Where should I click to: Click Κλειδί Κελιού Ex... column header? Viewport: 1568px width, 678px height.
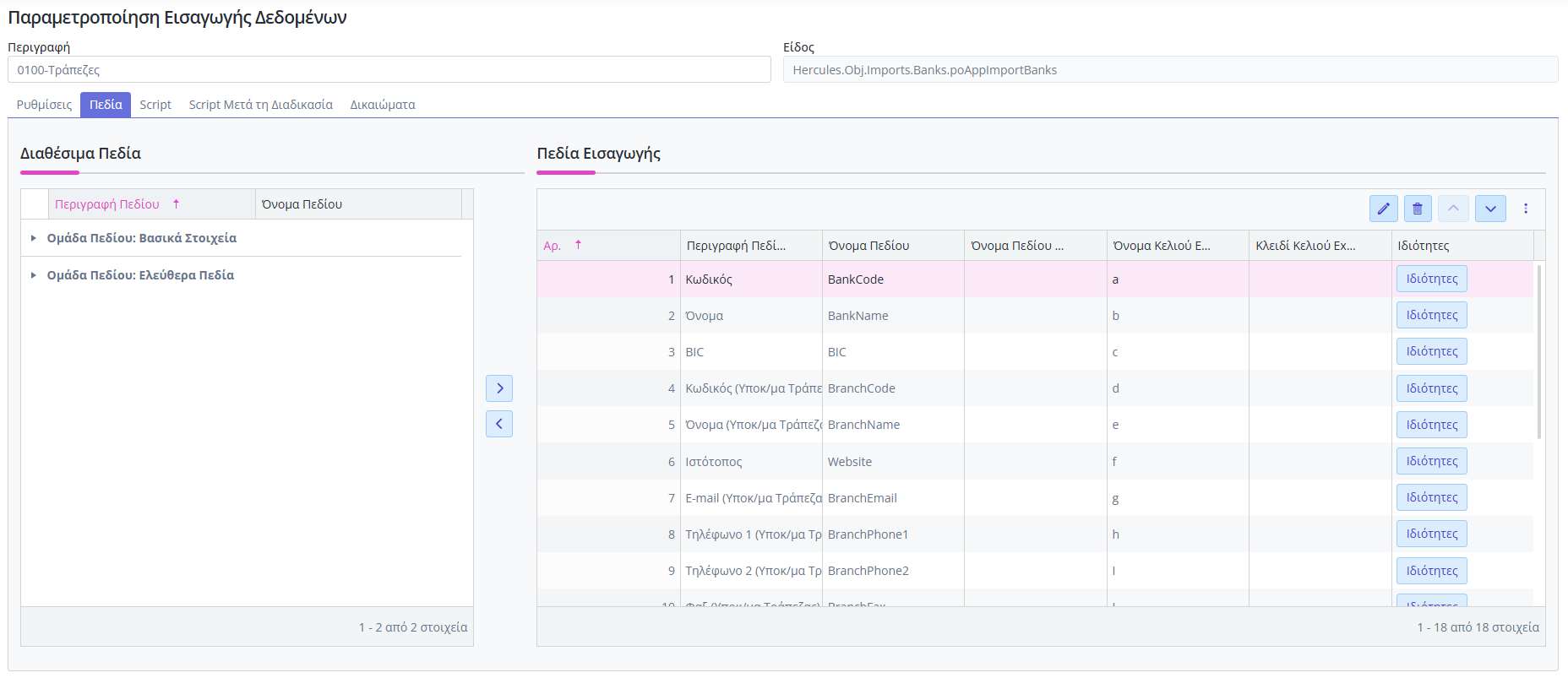tap(1320, 246)
